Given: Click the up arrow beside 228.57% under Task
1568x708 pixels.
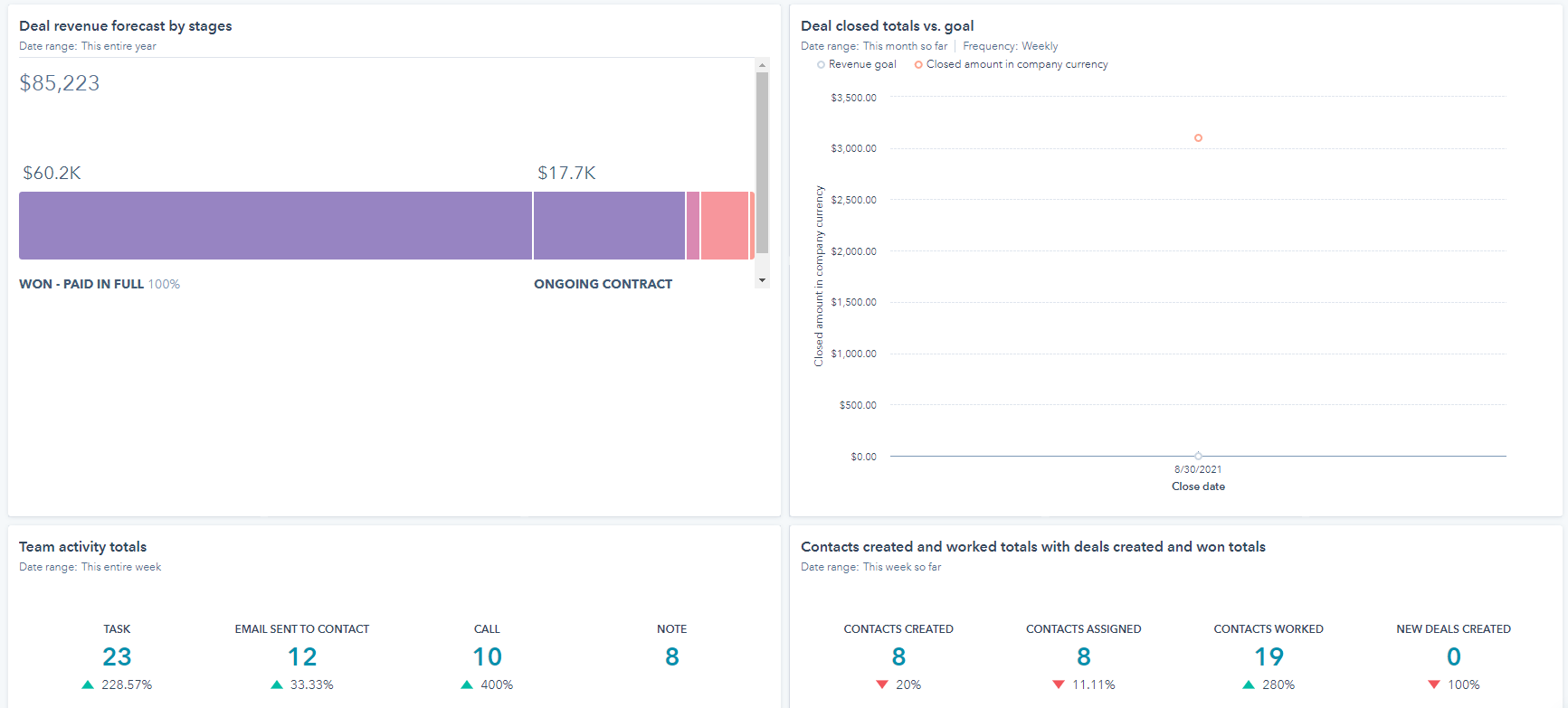Looking at the screenshot, I should click(x=88, y=685).
